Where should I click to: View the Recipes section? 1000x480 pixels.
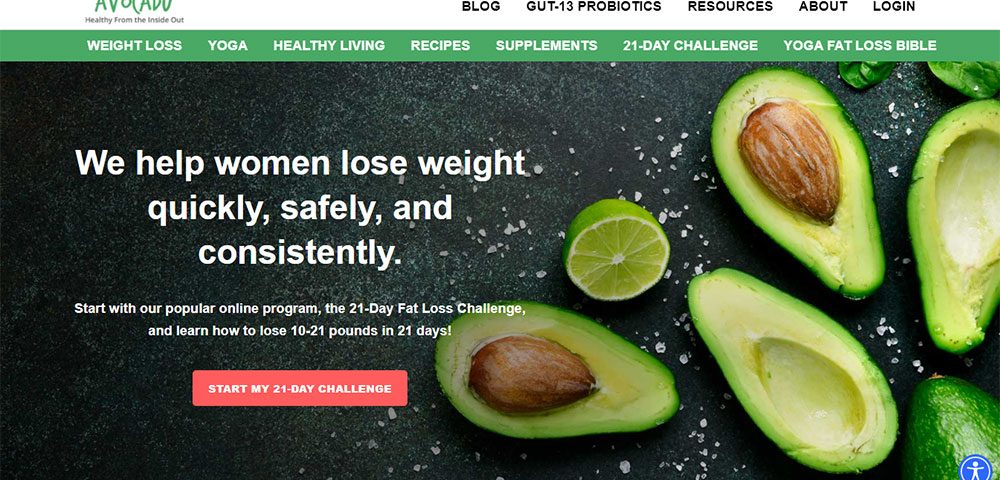pos(440,46)
